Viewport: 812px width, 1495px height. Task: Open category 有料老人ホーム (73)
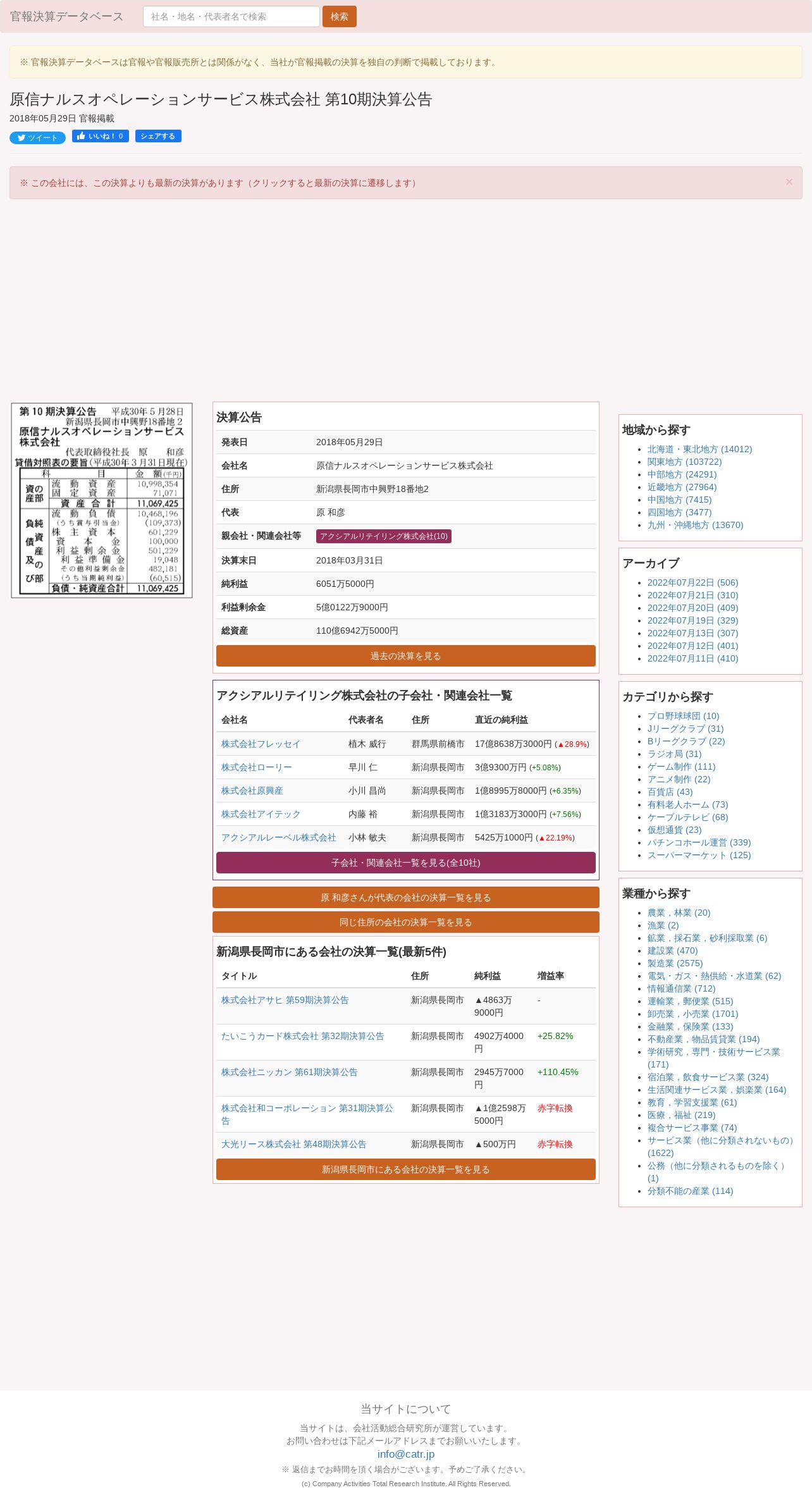pos(687,804)
